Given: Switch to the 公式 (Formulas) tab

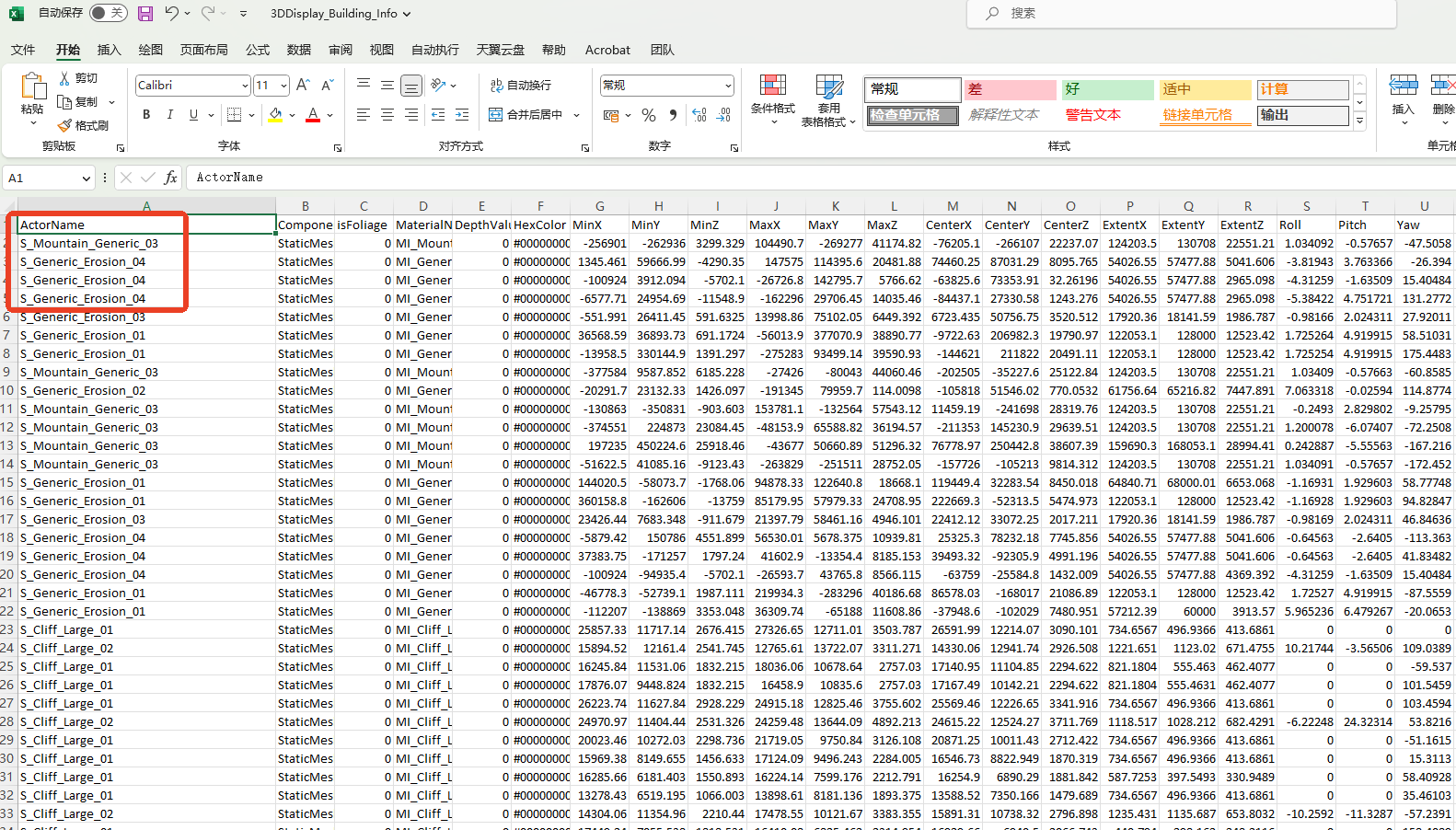Looking at the screenshot, I should coord(258,50).
